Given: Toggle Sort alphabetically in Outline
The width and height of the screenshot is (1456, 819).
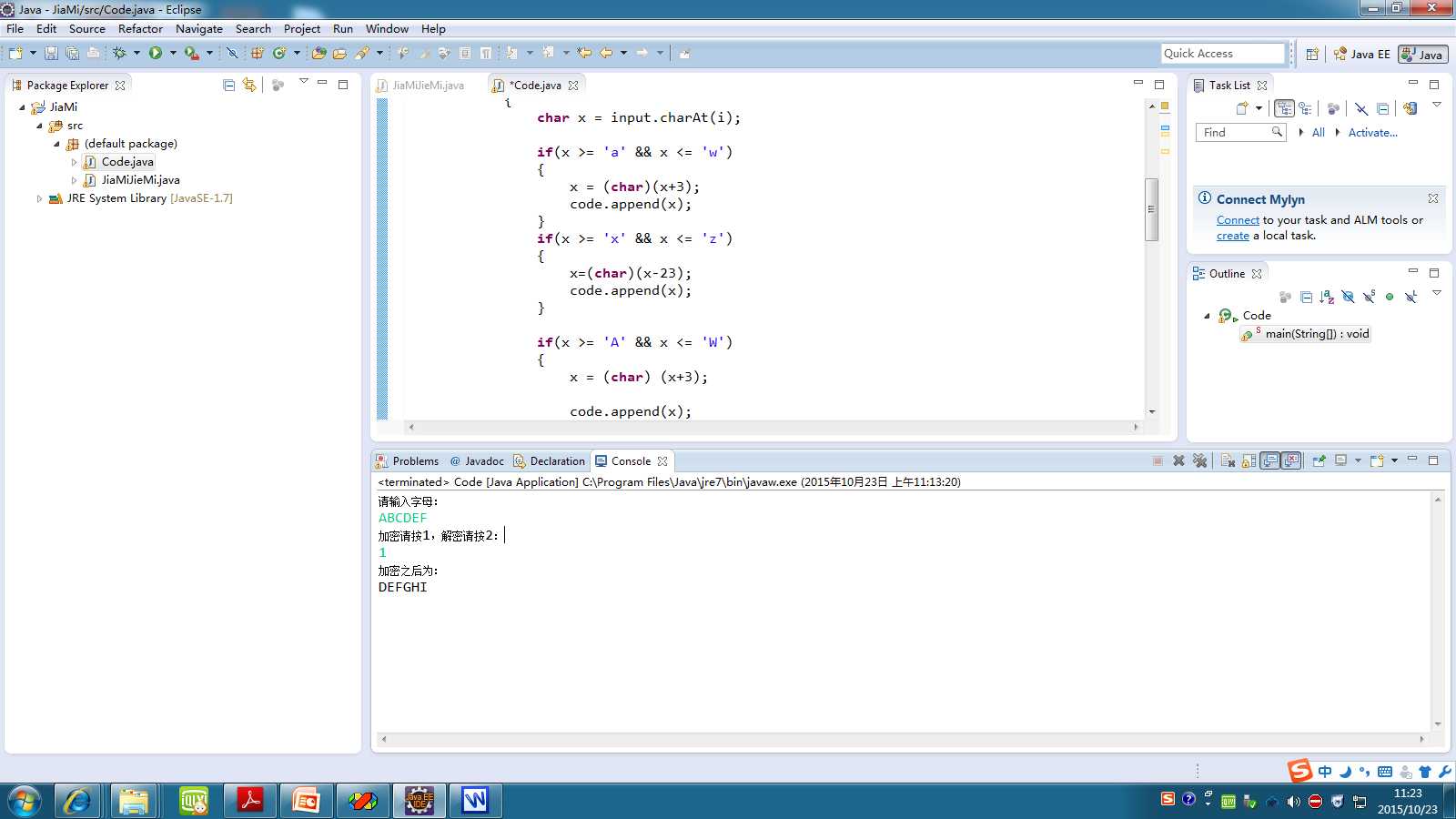Looking at the screenshot, I should [x=1327, y=297].
